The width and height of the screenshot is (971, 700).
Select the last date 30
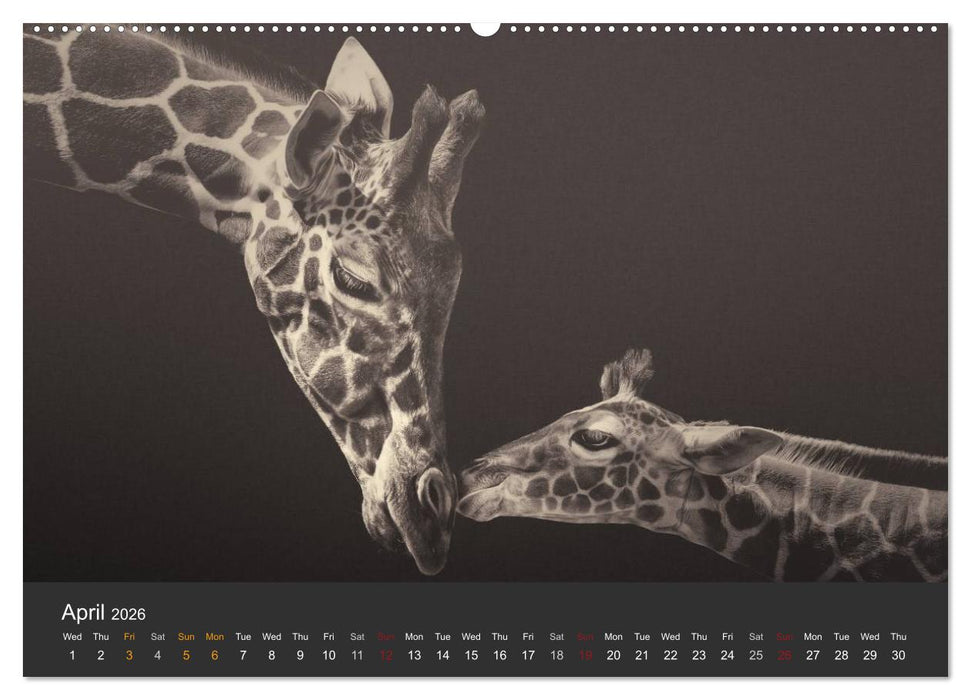pos(898,652)
